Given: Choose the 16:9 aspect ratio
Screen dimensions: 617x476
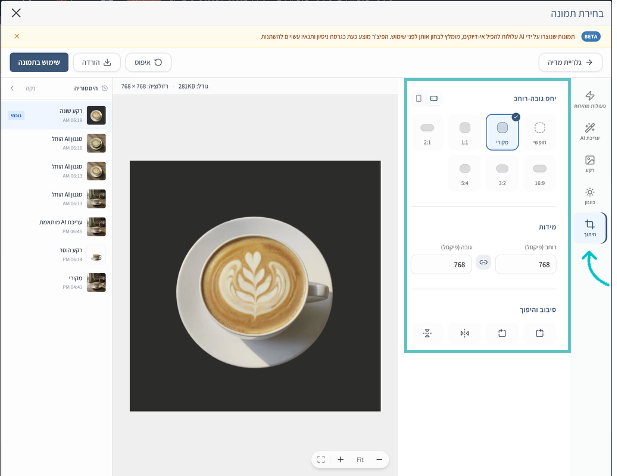Looking at the screenshot, I should [x=539, y=173].
